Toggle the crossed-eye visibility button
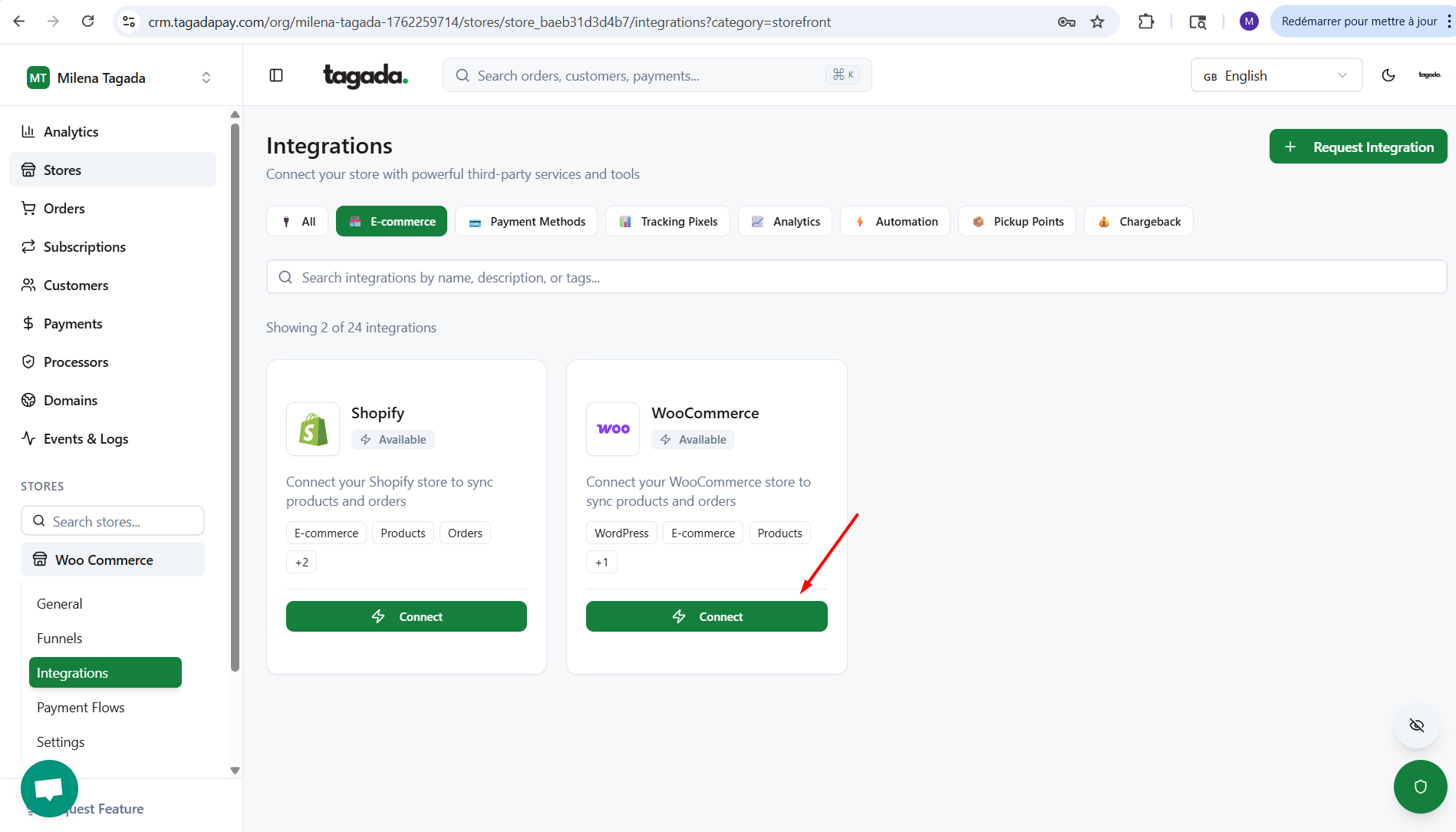The image size is (1456, 832). [1416, 725]
